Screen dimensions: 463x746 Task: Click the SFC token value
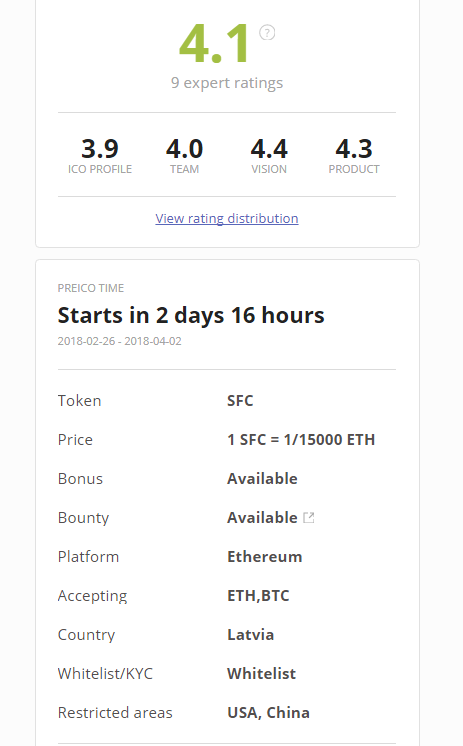point(240,401)
